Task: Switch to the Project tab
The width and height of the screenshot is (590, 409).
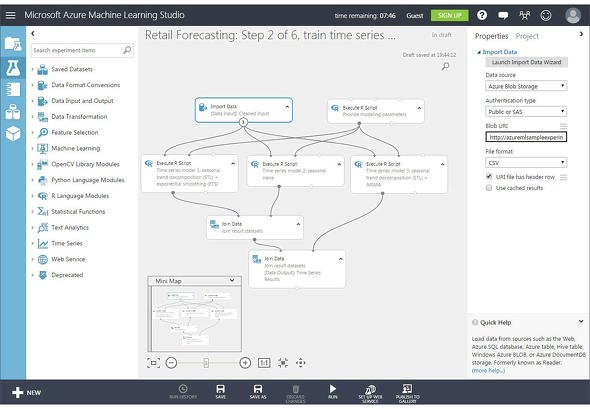Action: (527, 36)
